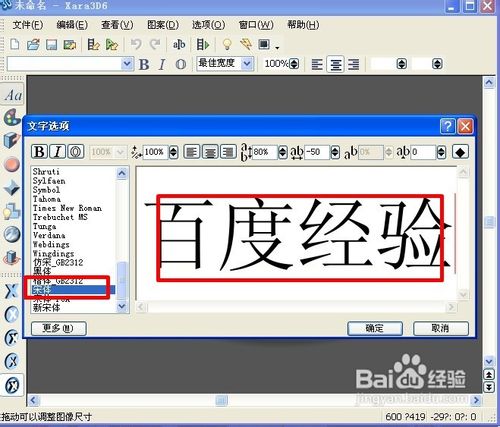Open the 帮助(H) menu
The image size is (500, 427).
point(303,25)
